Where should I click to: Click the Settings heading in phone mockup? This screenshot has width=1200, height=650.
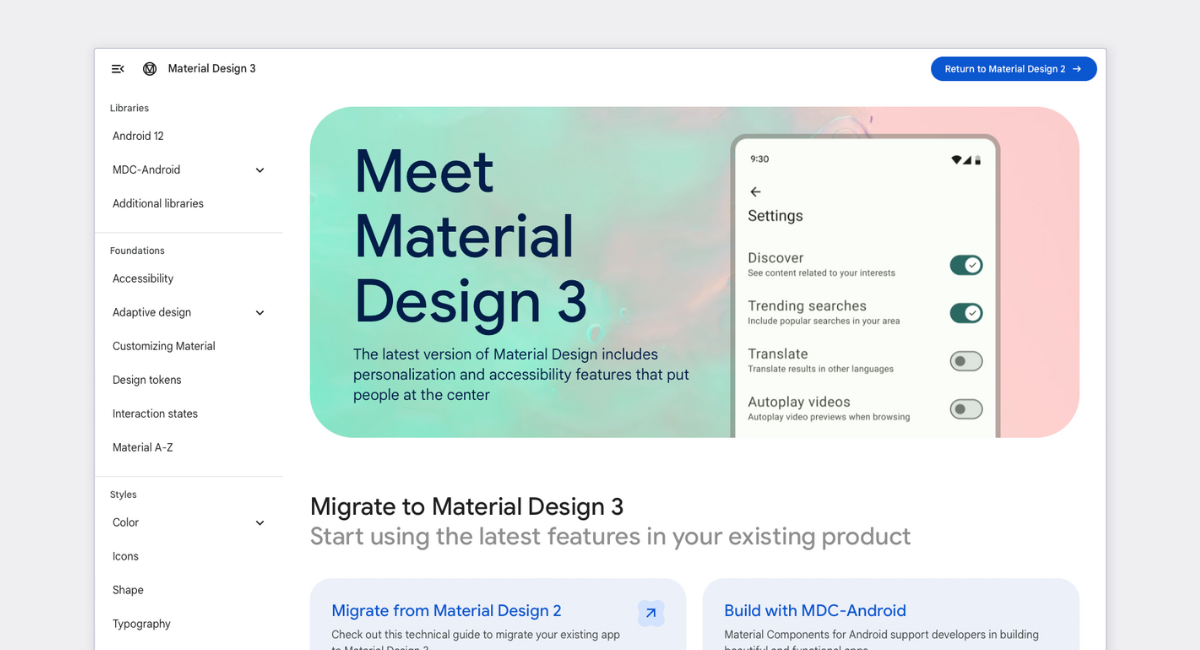click(x=775, y=216)
